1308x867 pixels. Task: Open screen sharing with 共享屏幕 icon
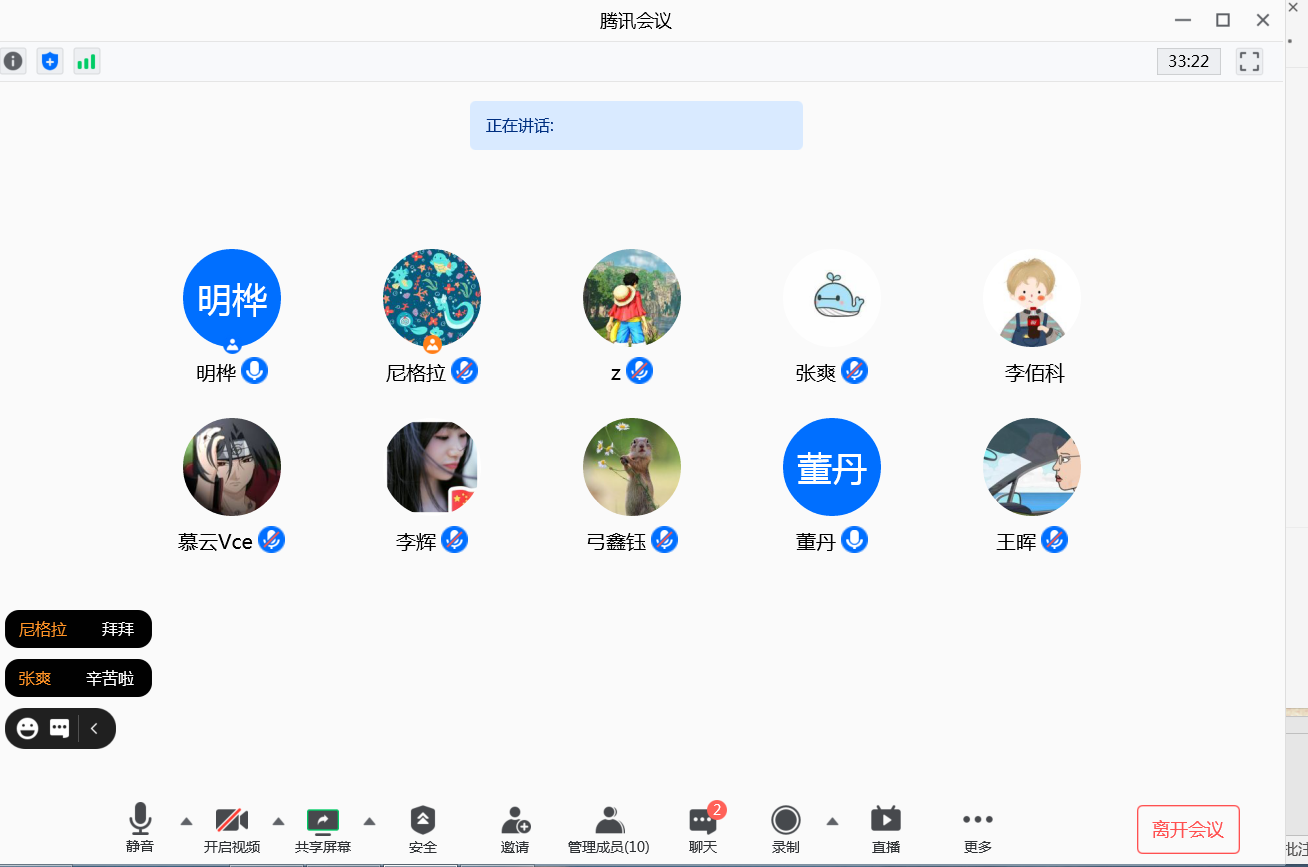[322, 828]
